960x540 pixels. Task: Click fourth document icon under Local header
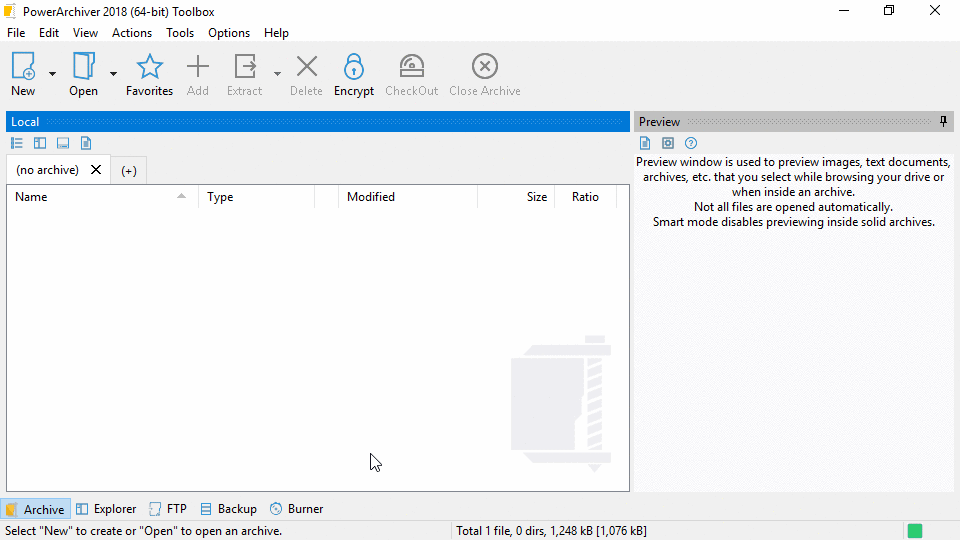pyautogui.click(x=86, y=143)
